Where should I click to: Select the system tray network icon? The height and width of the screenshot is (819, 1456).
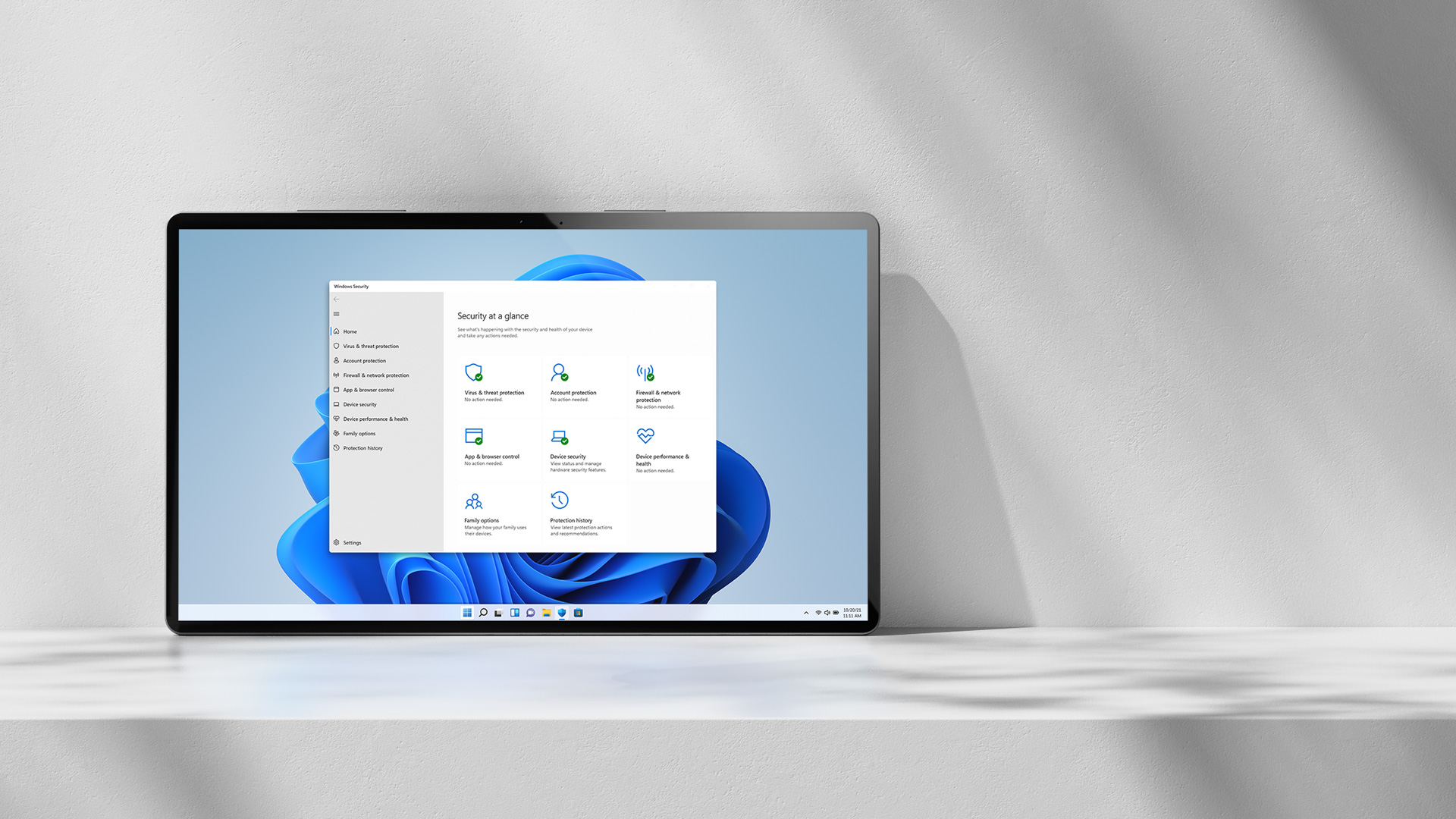[820, 612]
